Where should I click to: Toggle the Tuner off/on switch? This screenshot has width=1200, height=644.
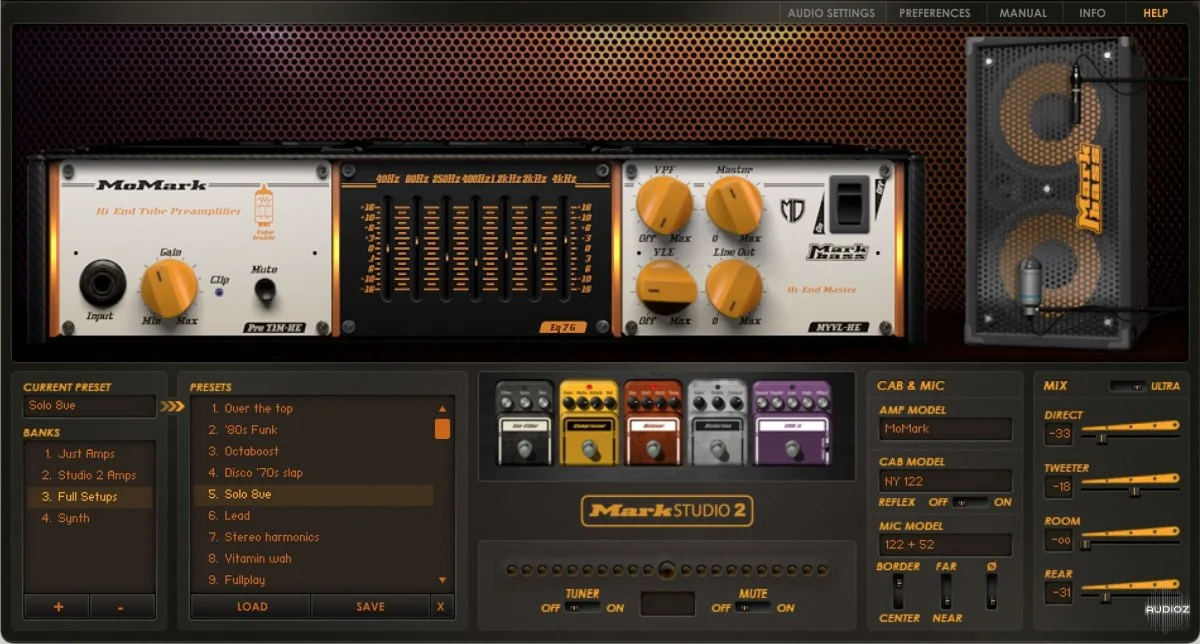click(x=582, y=607)
